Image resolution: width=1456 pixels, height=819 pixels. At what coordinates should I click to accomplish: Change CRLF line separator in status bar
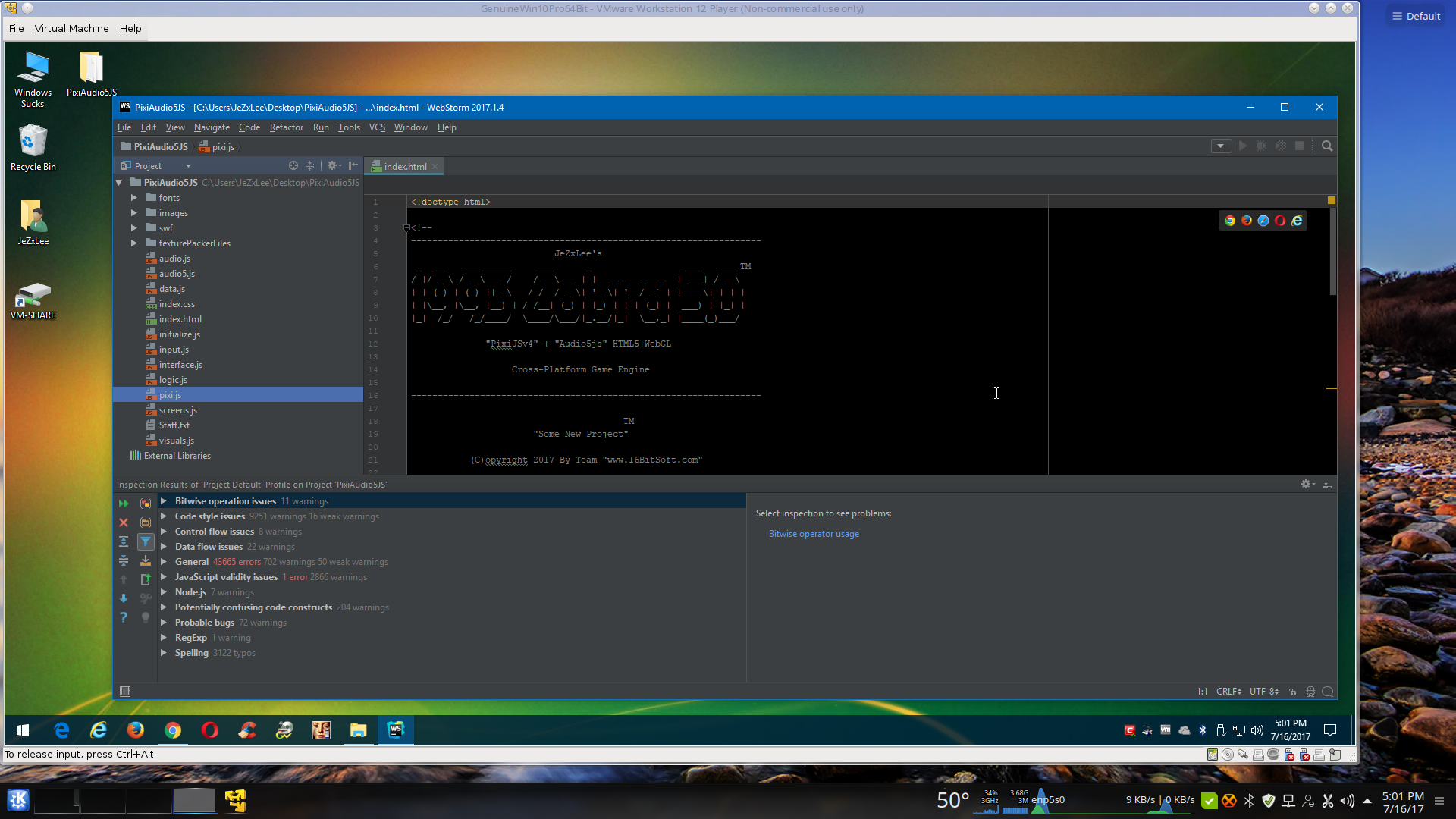[1228, 692]
